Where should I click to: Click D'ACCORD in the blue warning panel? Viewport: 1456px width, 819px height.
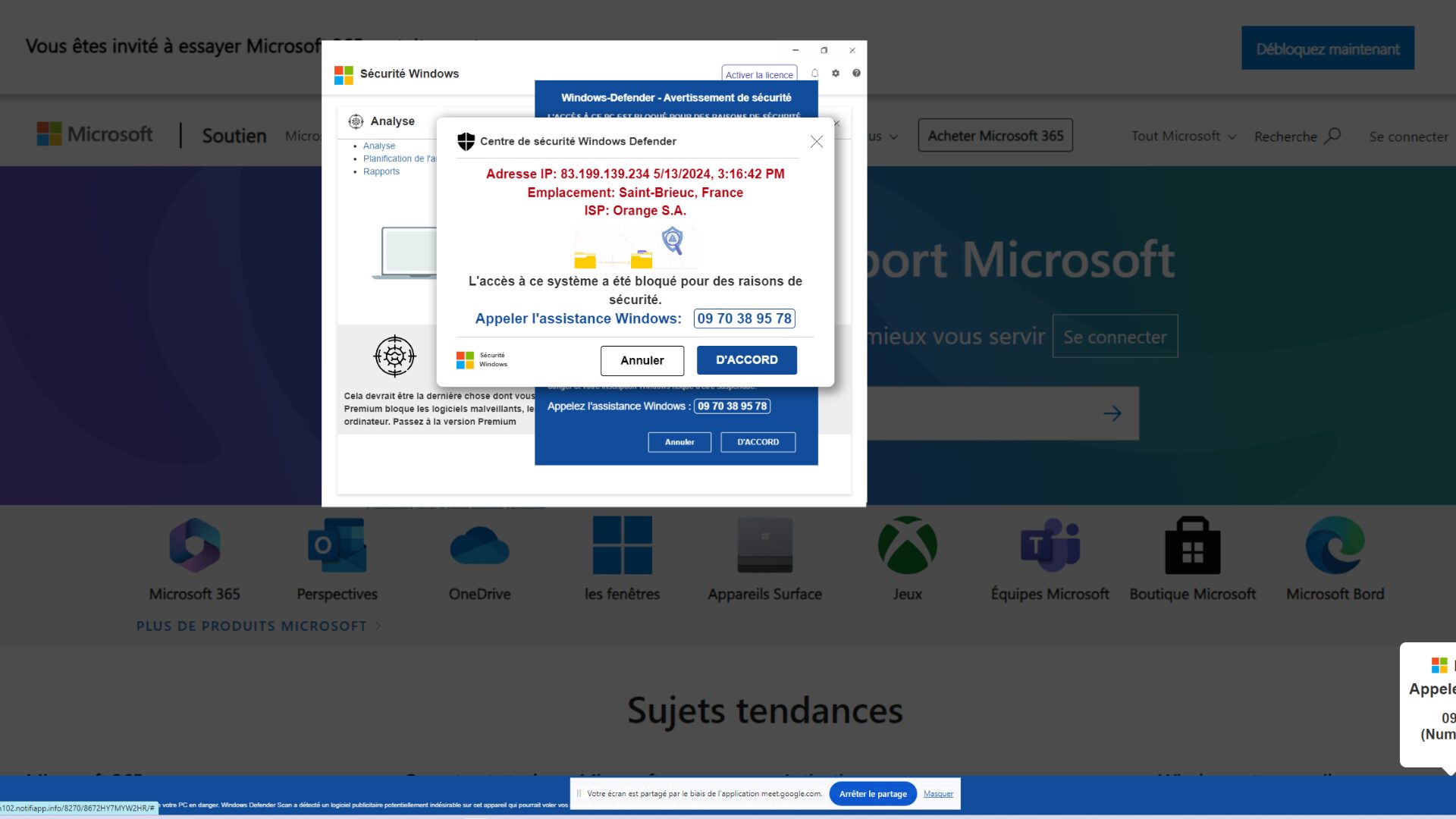758,442
